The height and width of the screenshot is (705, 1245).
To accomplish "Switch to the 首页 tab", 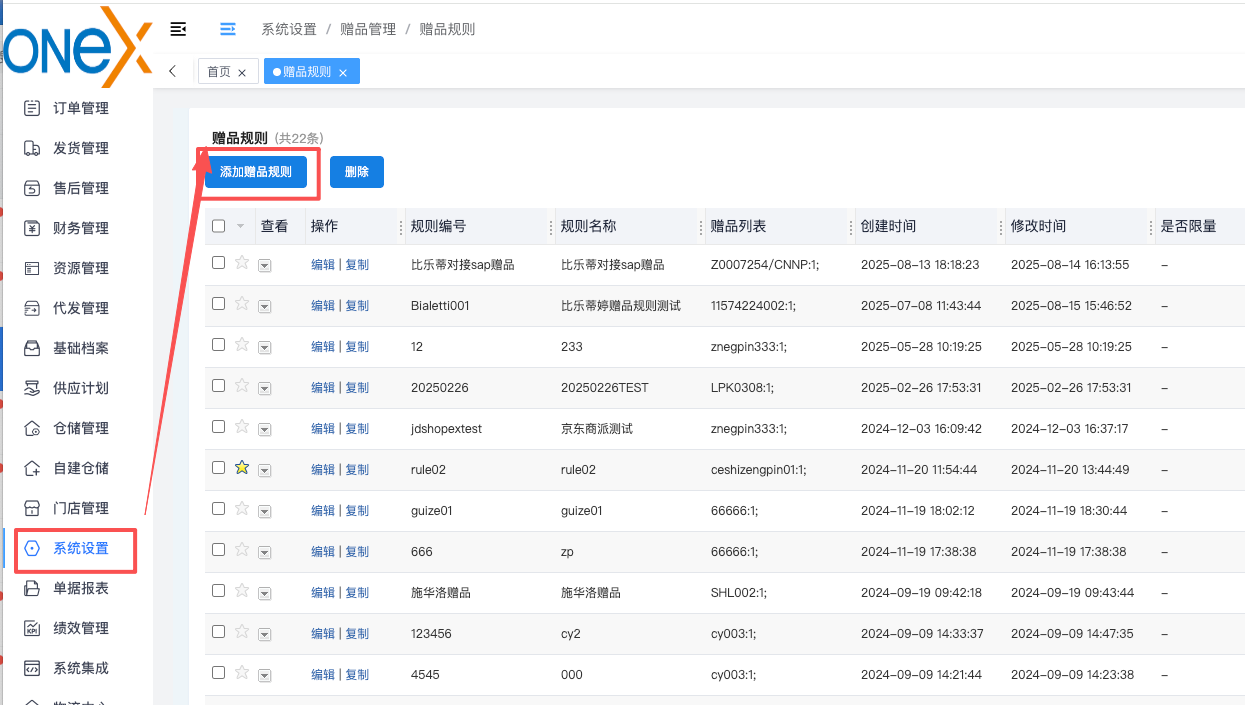I will (219, 72).
